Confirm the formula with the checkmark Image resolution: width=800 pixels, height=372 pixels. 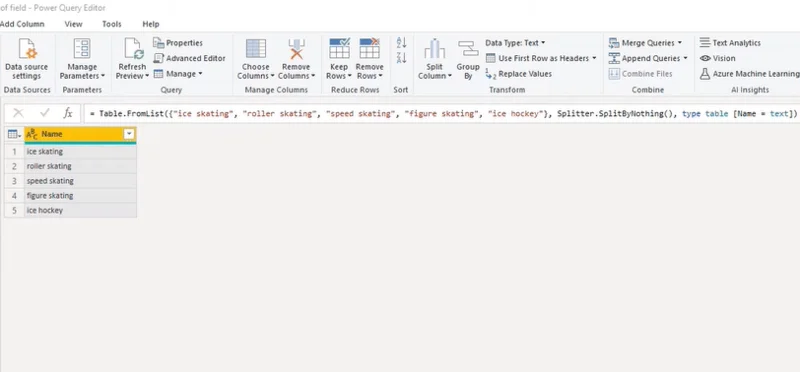[44, 113]
